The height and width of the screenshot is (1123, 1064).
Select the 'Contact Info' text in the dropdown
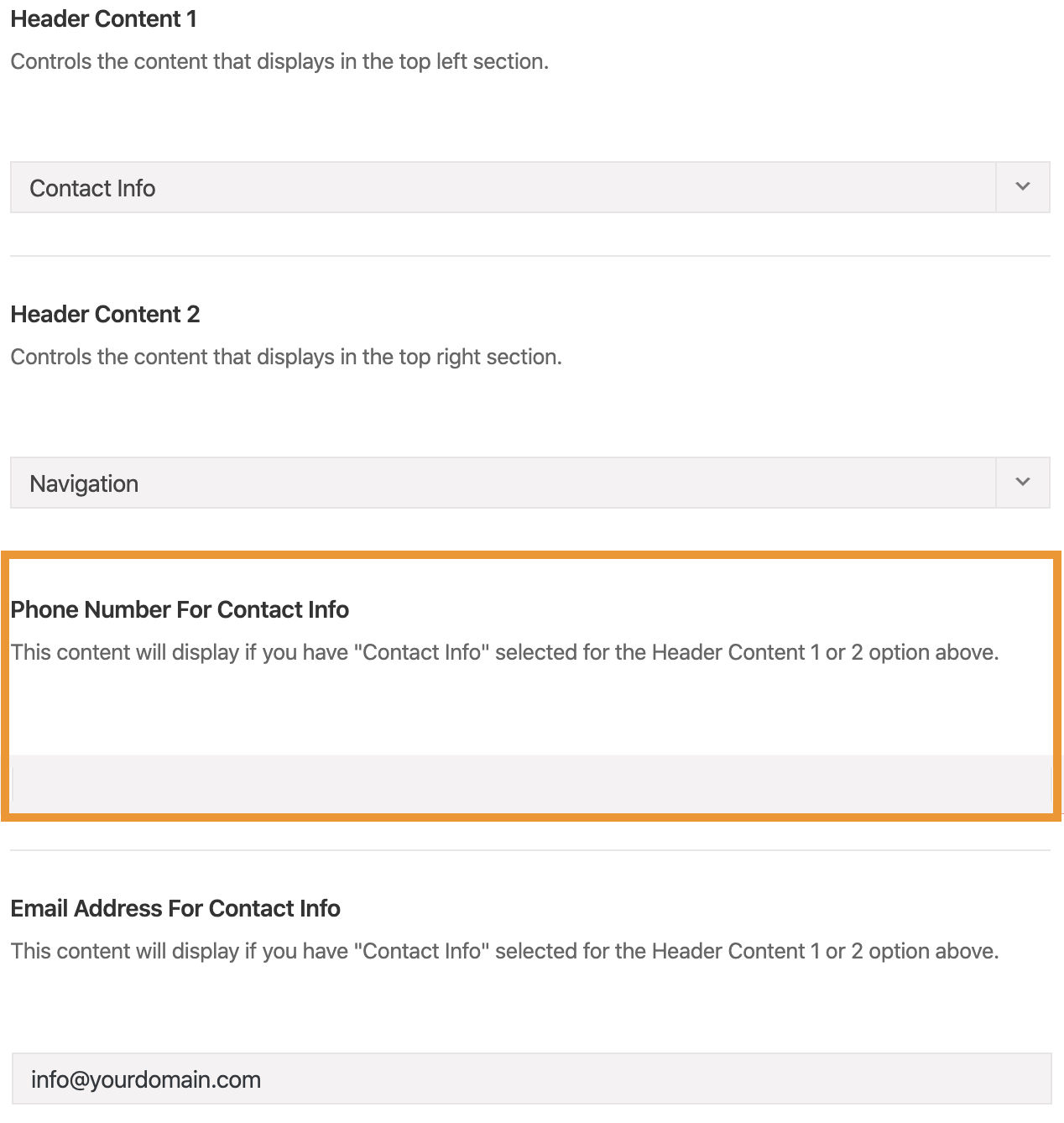[92, 188]
